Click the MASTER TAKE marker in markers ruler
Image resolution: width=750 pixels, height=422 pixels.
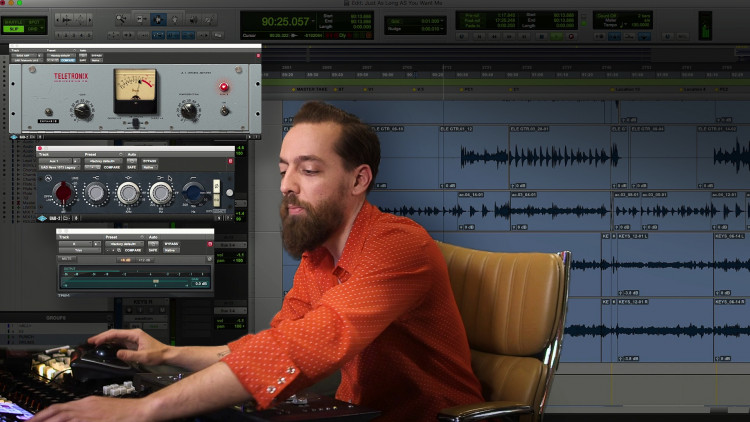pos(311,89)
